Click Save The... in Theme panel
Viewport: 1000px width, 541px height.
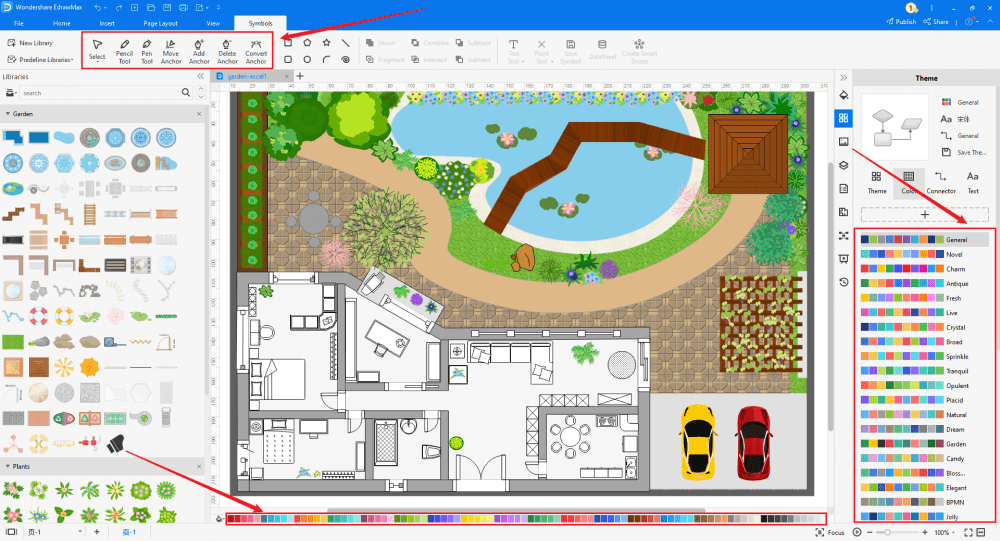click(x=964, y=152)
